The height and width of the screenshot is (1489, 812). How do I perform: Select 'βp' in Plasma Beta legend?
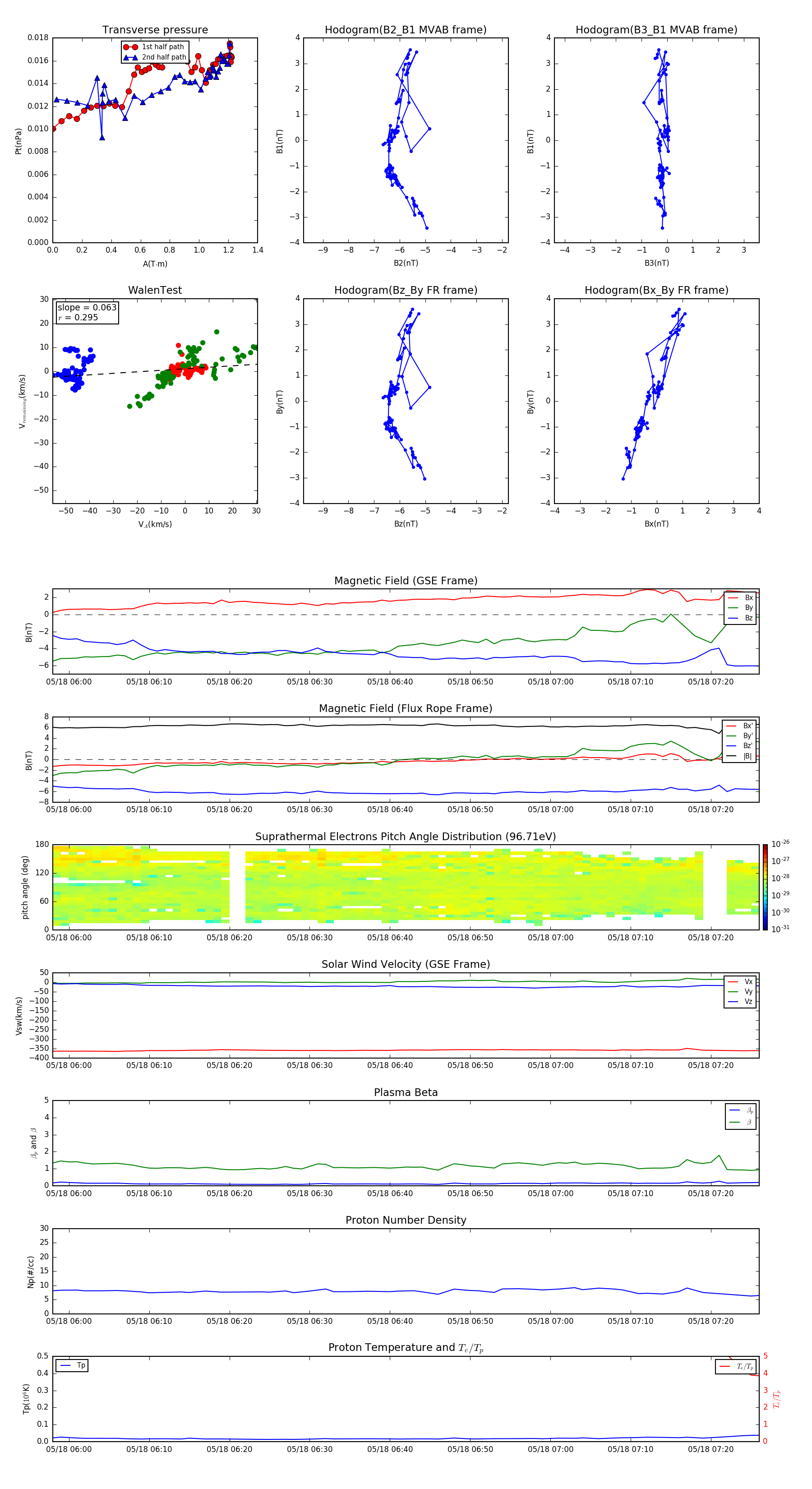741,1110
